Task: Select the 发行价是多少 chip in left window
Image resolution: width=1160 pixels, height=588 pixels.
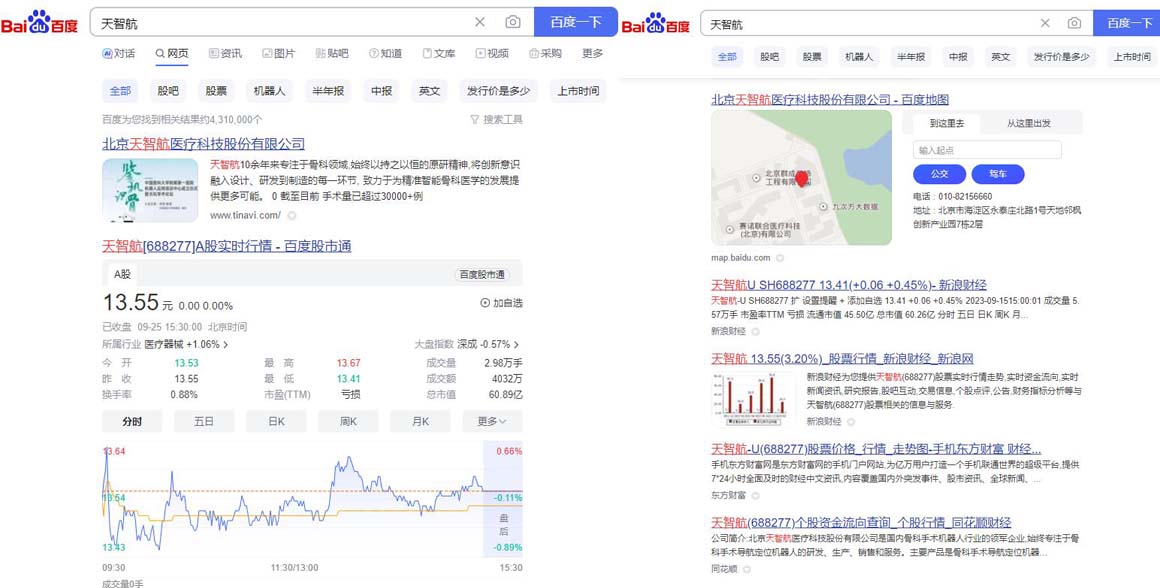Action: point(499,91)
